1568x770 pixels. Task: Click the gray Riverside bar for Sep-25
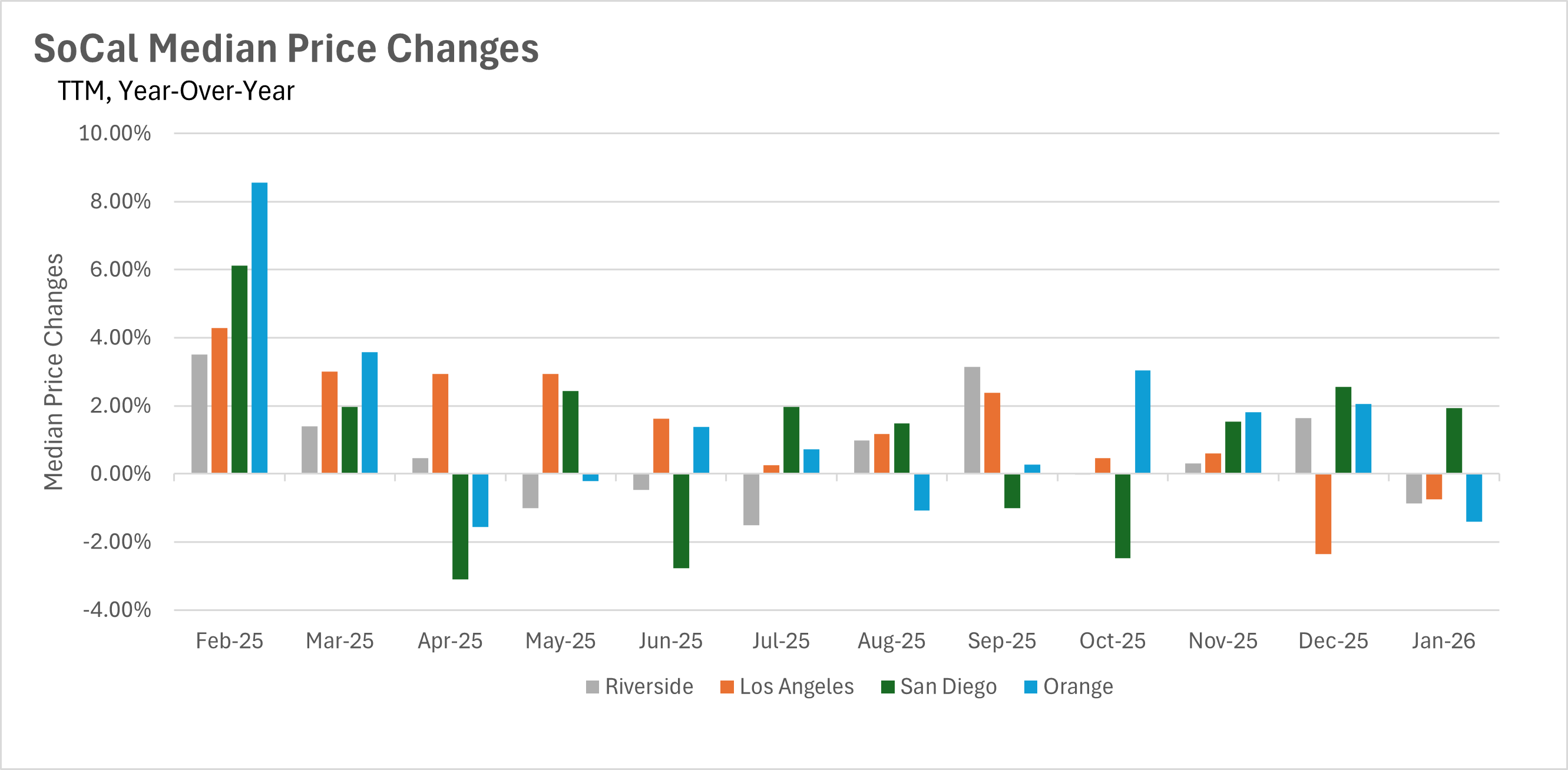(972, 420)
